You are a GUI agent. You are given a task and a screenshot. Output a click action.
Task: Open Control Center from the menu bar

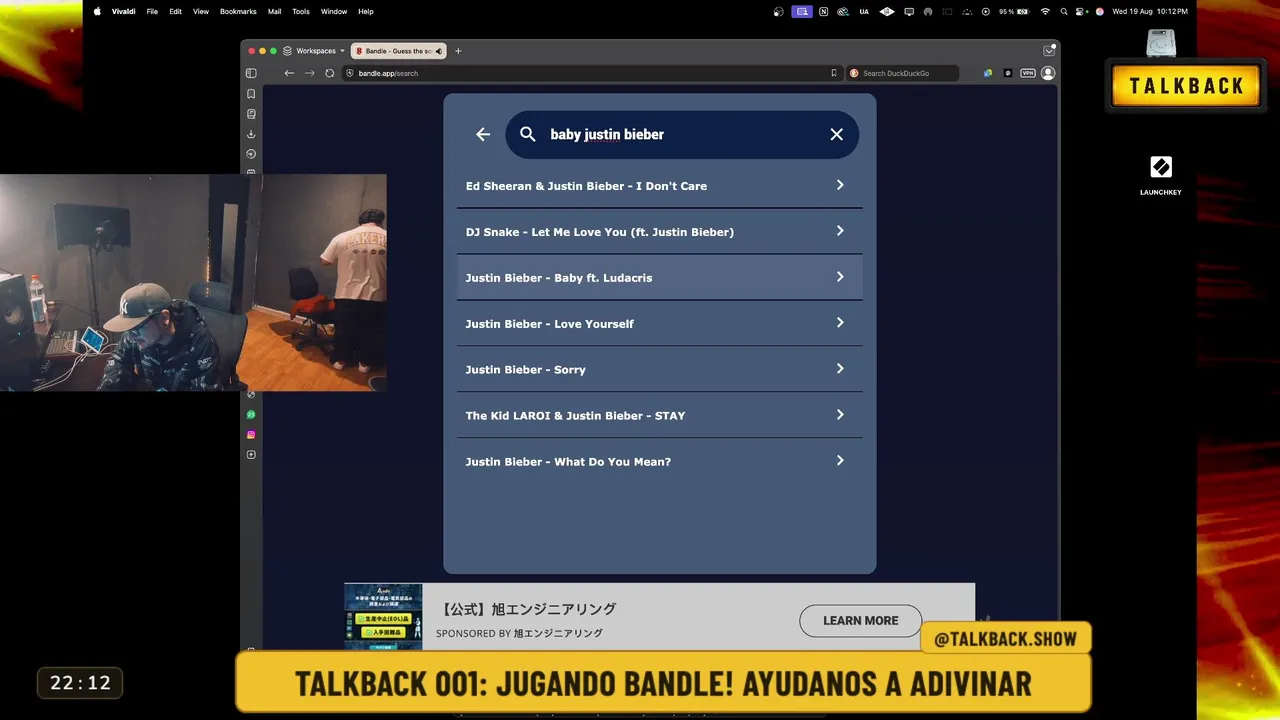click(x=1081, y=12)
